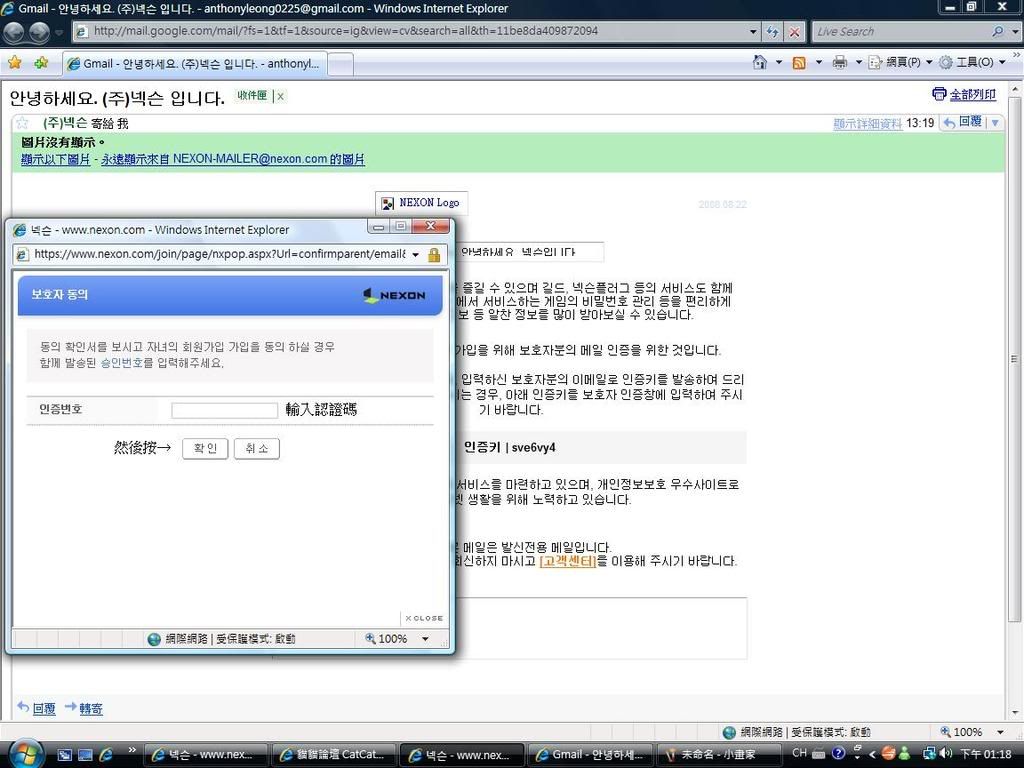Click the Favorites star icon

pyautogui.click(x=15, y=62)
